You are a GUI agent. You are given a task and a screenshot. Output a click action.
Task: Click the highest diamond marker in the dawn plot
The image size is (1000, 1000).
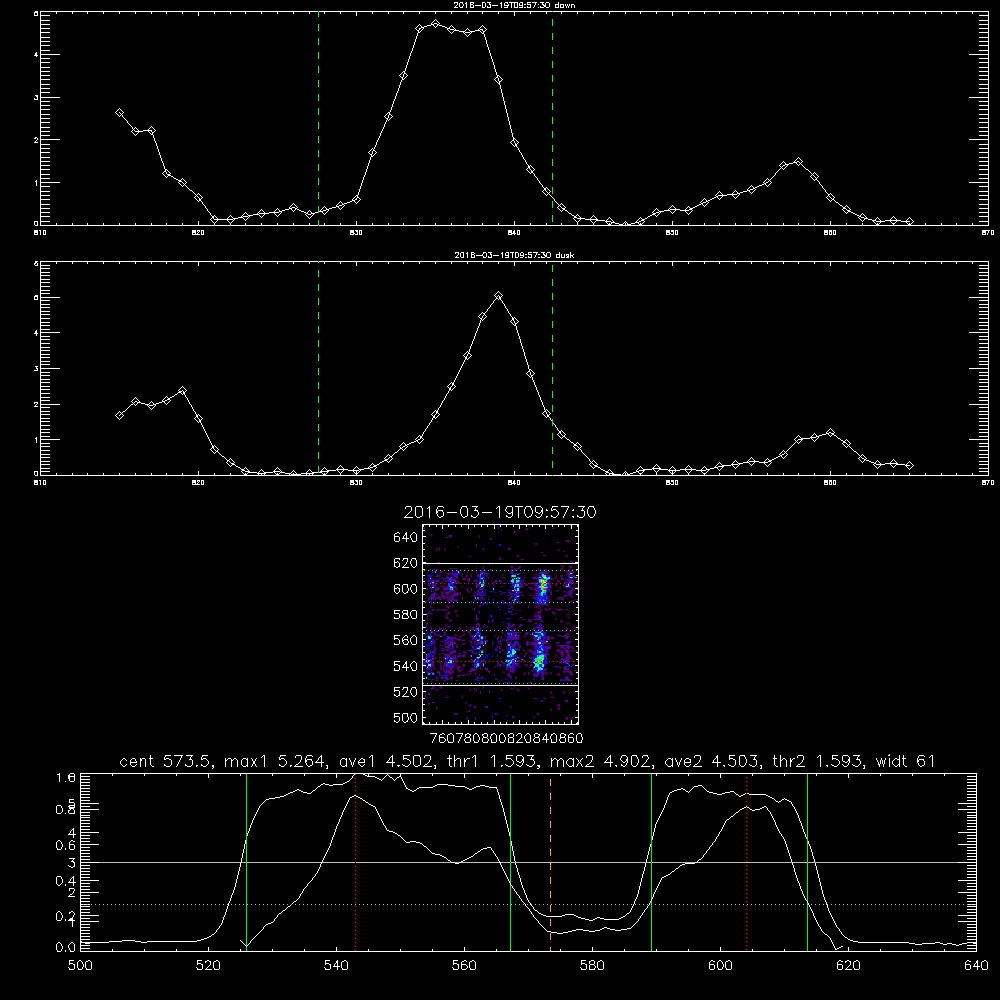[x=436, y=24]
